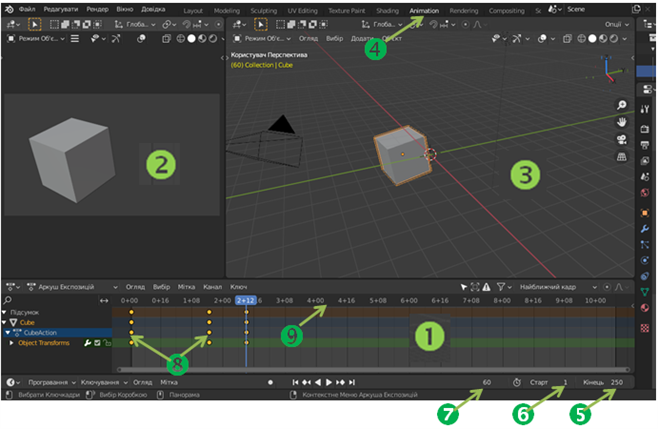This screenshot has height=429, width=658.
Task: Open Material properties sphere icon
Action: 645,308
